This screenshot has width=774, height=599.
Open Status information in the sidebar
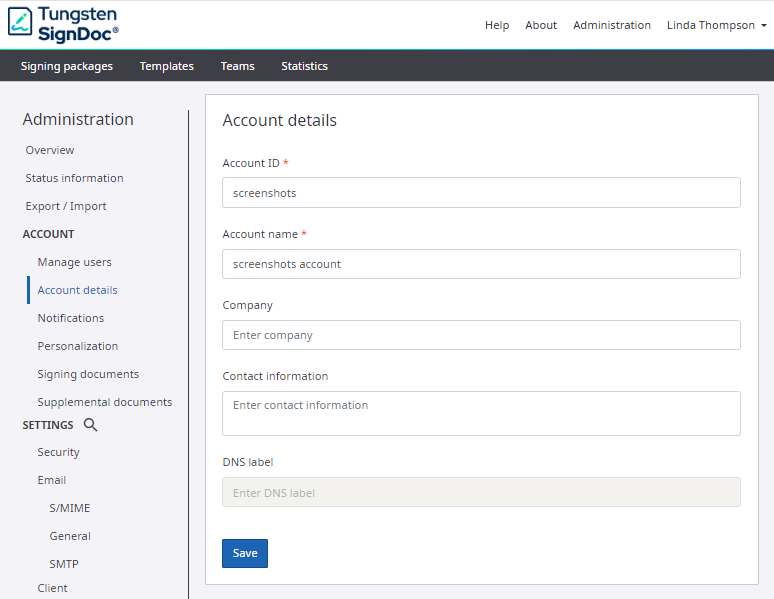(75, 178)
